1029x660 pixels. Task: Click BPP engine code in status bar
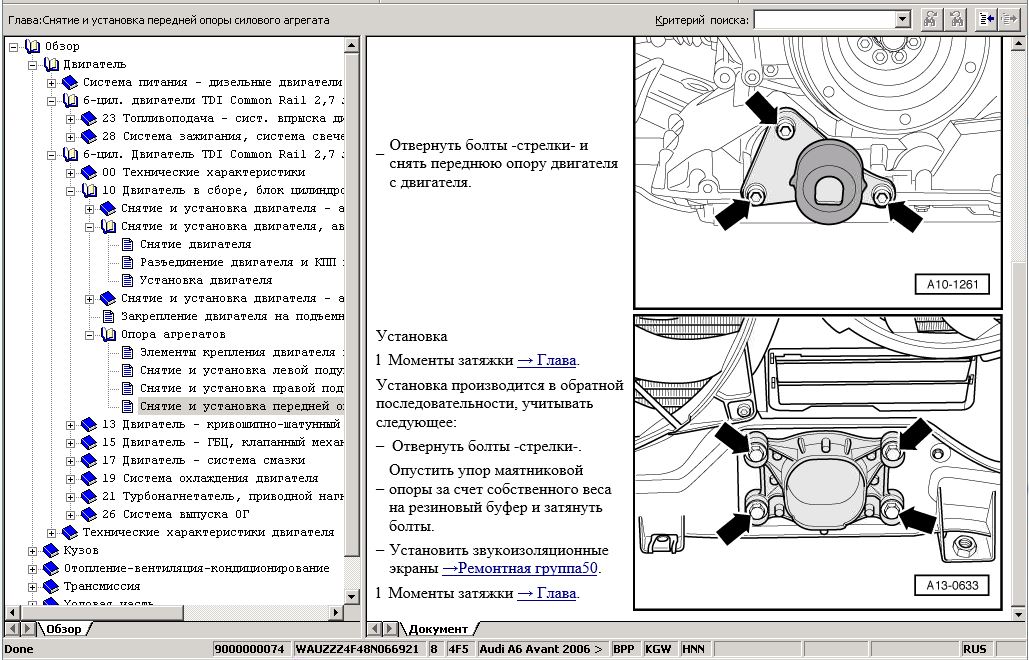pyautogui.click(x=623, y=649)
